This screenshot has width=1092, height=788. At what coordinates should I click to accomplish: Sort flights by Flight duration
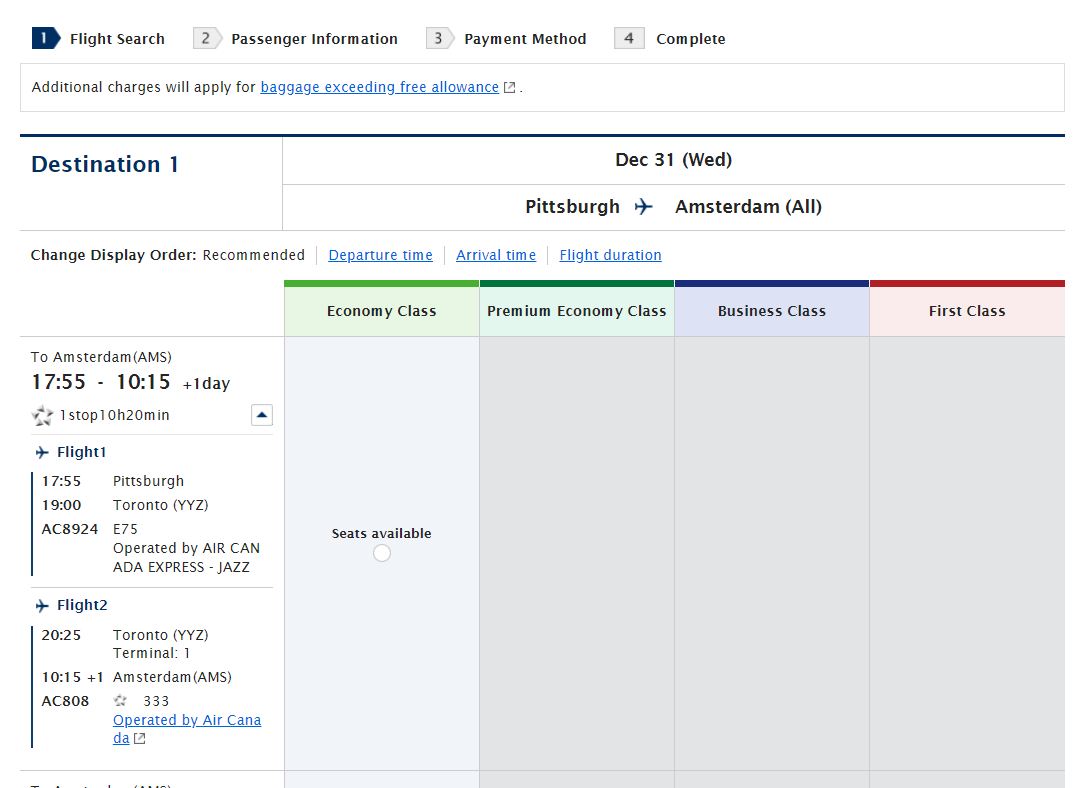click(610, 255)
